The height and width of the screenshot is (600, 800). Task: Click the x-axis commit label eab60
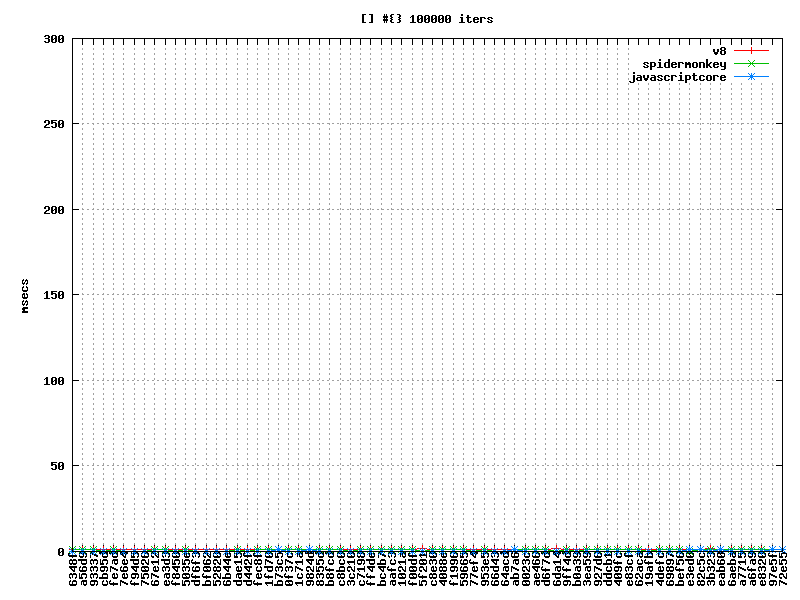[720, 568]
